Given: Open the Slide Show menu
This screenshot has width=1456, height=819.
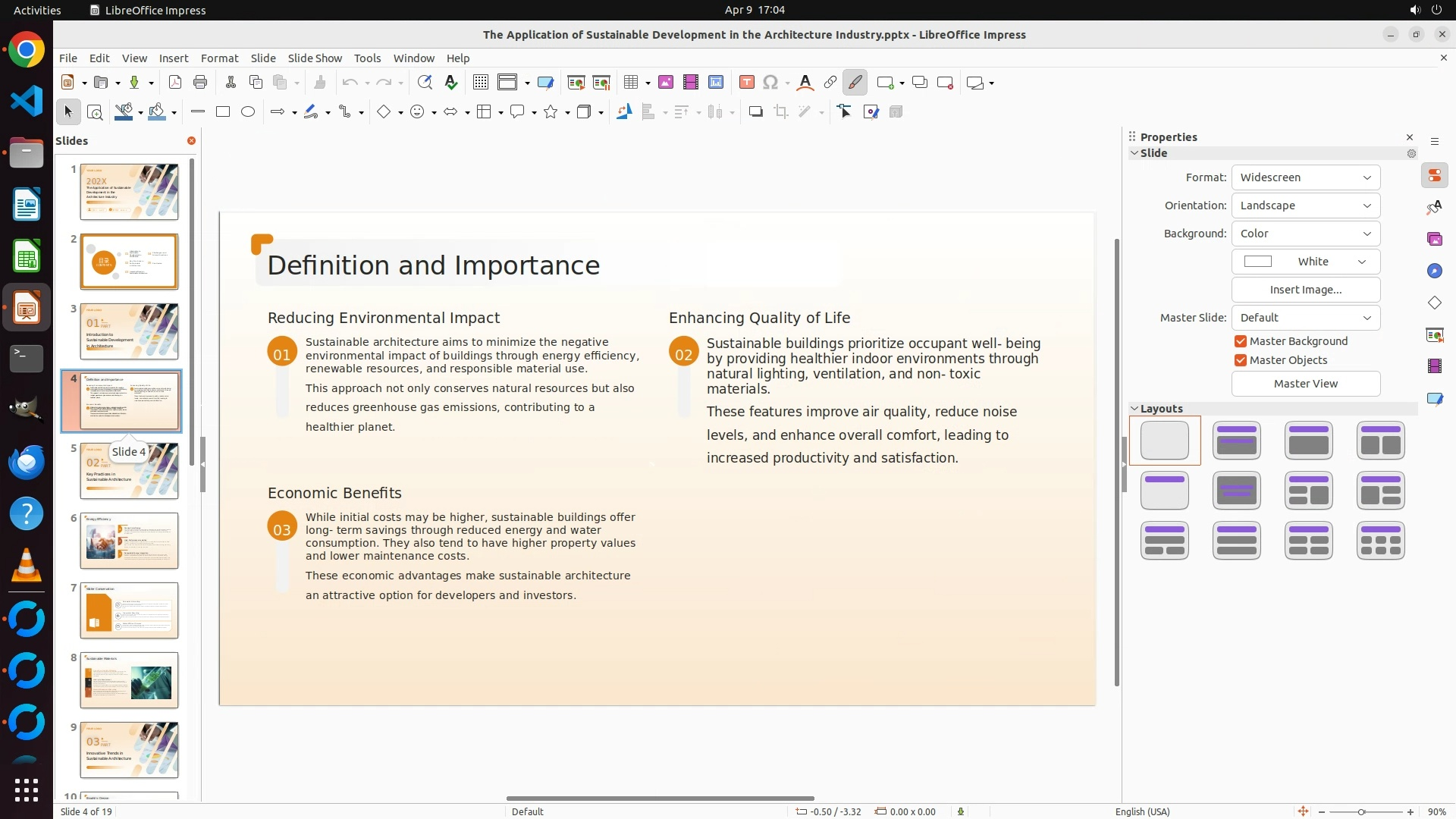Looking at the screenshot, I should click(x=315, y=58).
